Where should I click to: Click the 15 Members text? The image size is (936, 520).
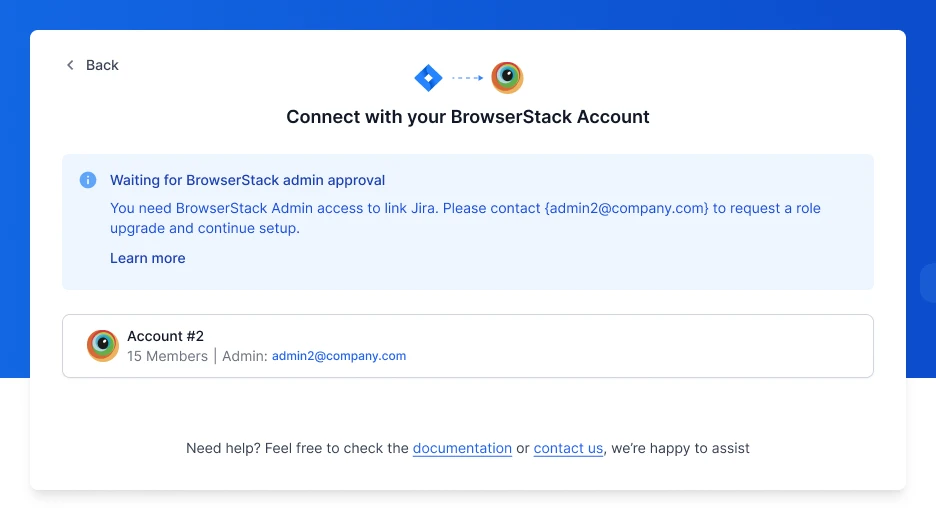(x=167, y=356)
